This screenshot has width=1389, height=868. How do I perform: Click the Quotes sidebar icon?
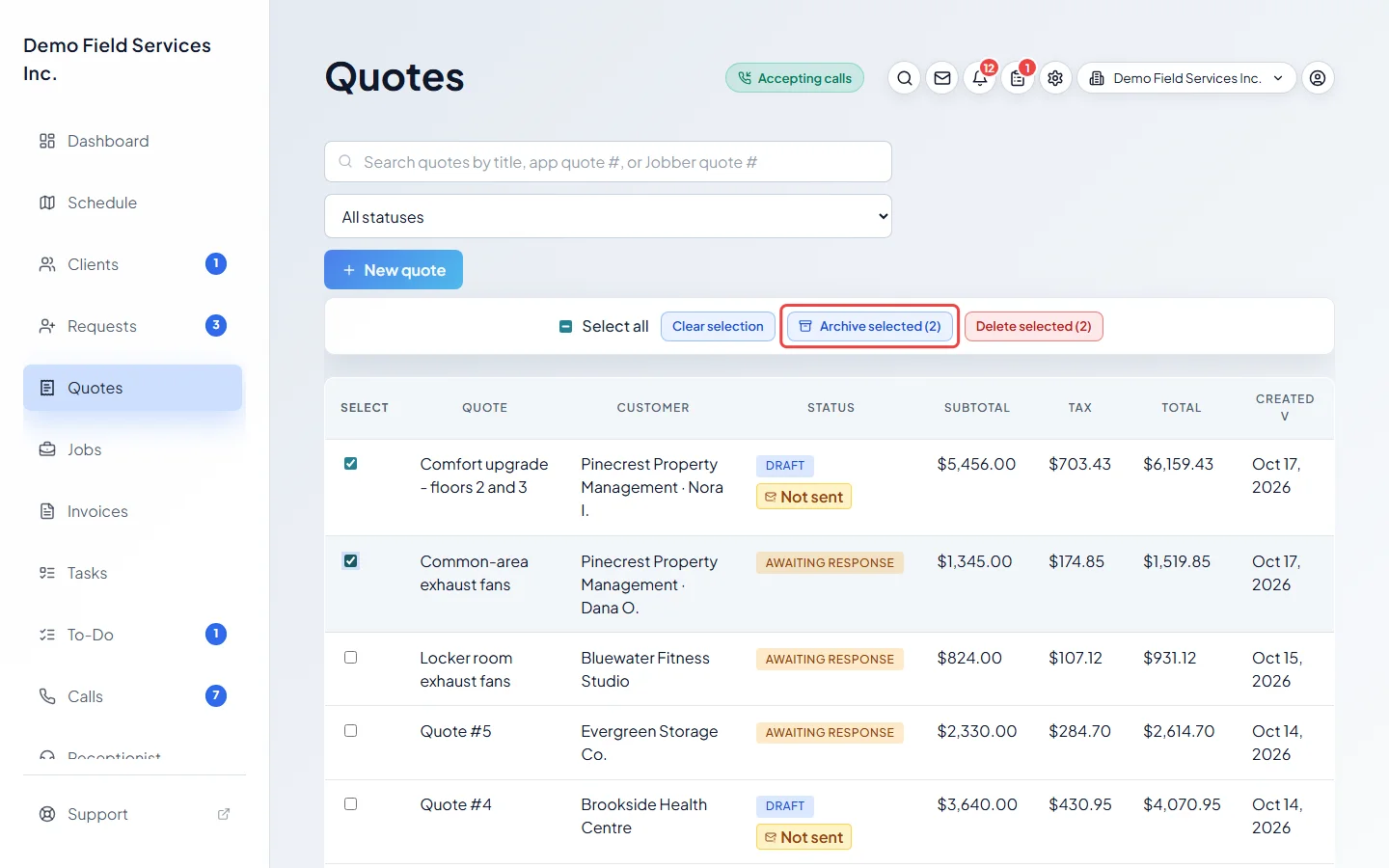pyautogui.click(x=47, y=388)
